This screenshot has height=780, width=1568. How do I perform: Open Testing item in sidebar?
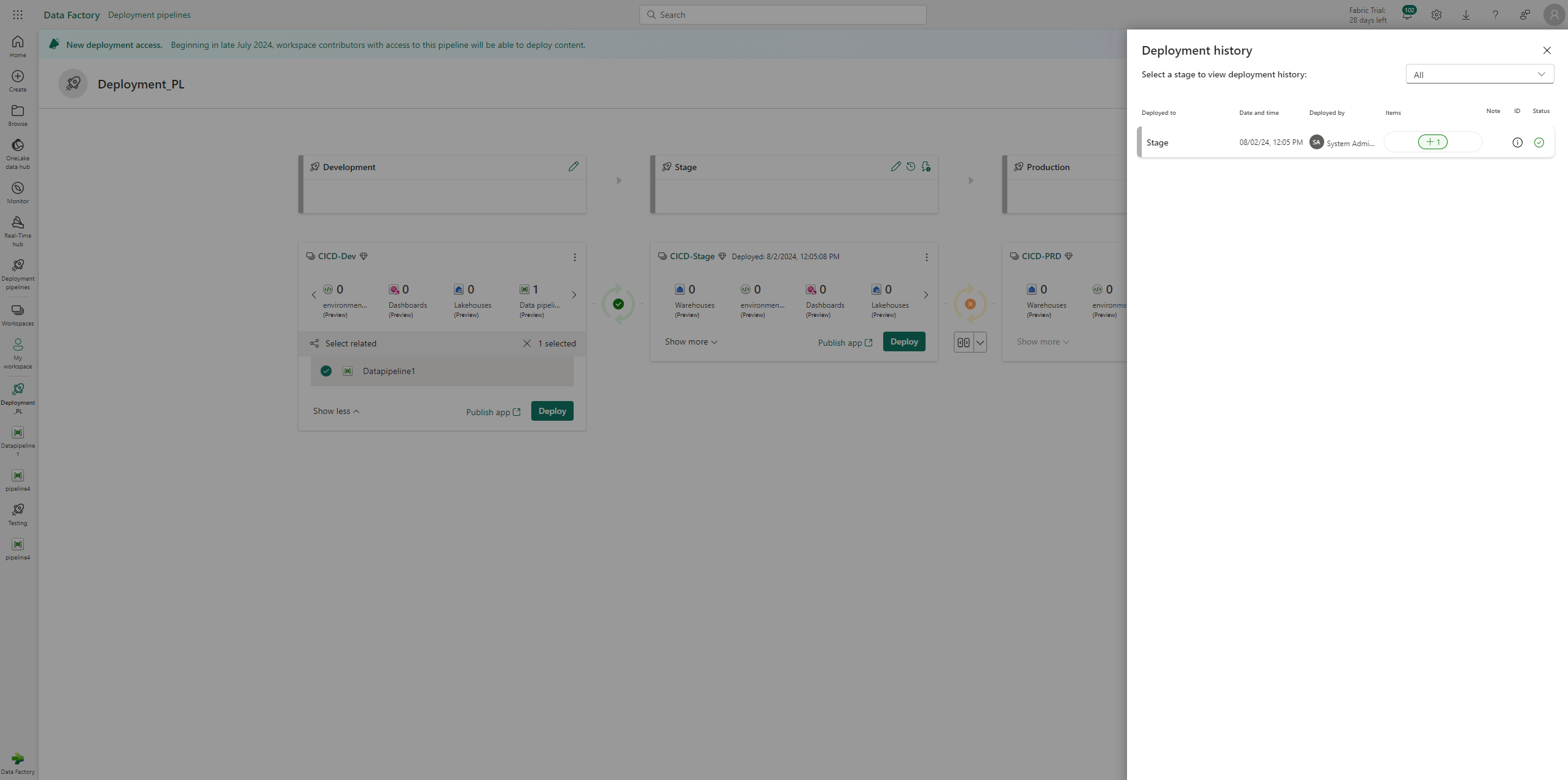18,515
